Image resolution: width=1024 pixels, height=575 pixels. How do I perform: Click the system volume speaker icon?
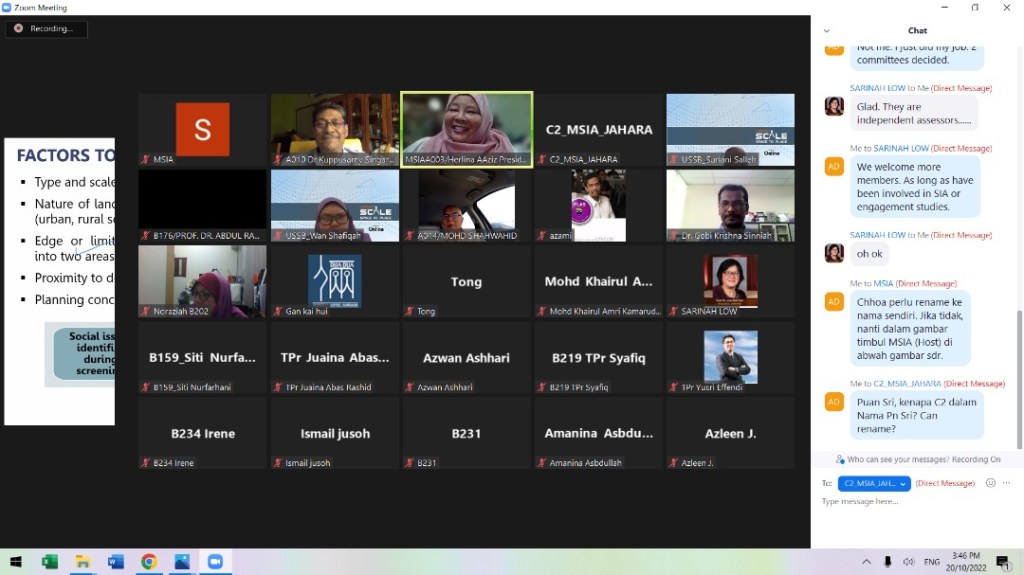tap(908, 562)
